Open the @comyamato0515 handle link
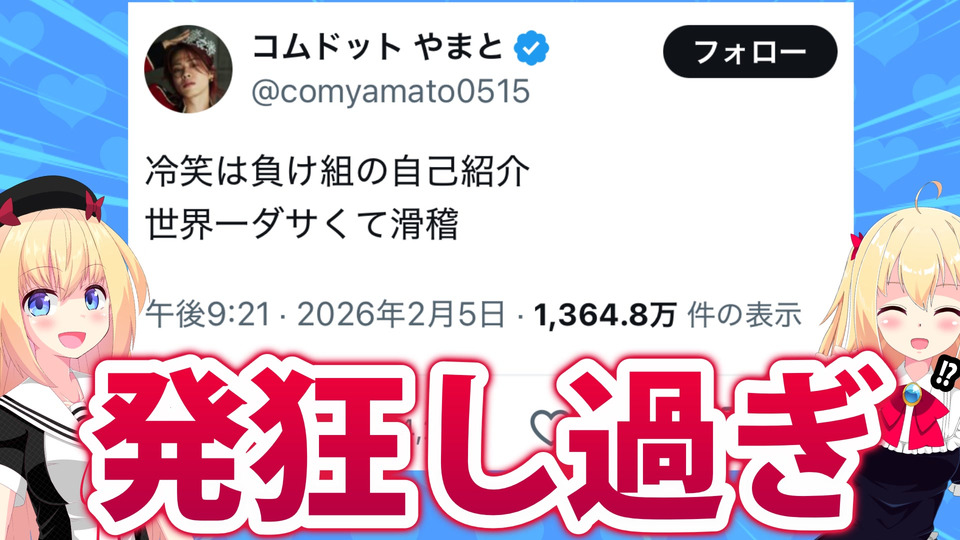The height and width of the screenshot is (540, 960). coord(391,91)
